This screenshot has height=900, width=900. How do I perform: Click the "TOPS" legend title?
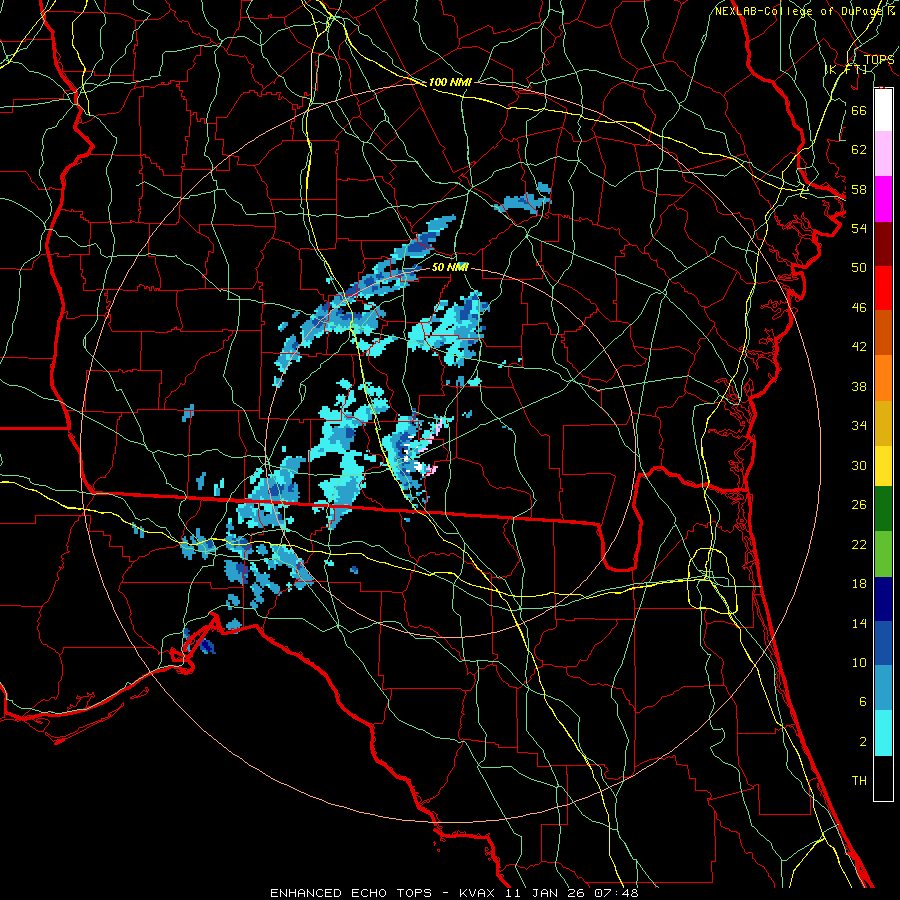(879, 59)
